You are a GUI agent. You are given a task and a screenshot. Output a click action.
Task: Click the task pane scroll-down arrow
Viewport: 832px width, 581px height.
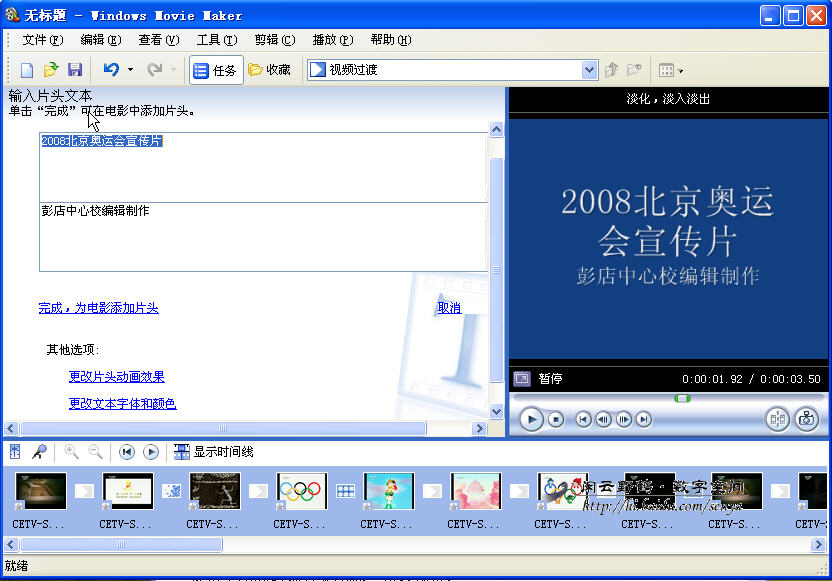pyautogui.click(x=496, y=412)
